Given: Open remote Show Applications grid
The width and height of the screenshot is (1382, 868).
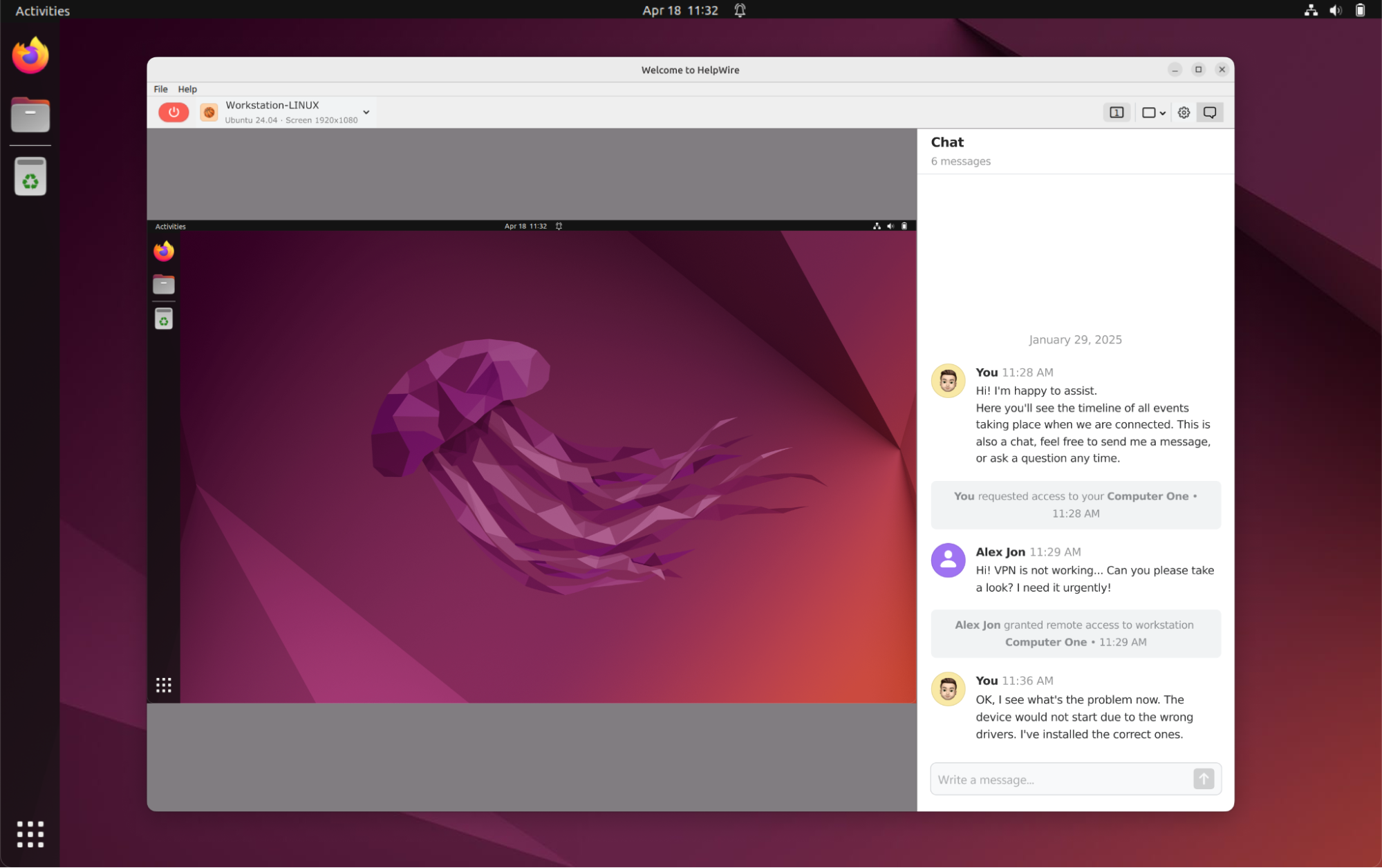Looking at the screenshot, I should pyautogui.click(x=164, y=685).
